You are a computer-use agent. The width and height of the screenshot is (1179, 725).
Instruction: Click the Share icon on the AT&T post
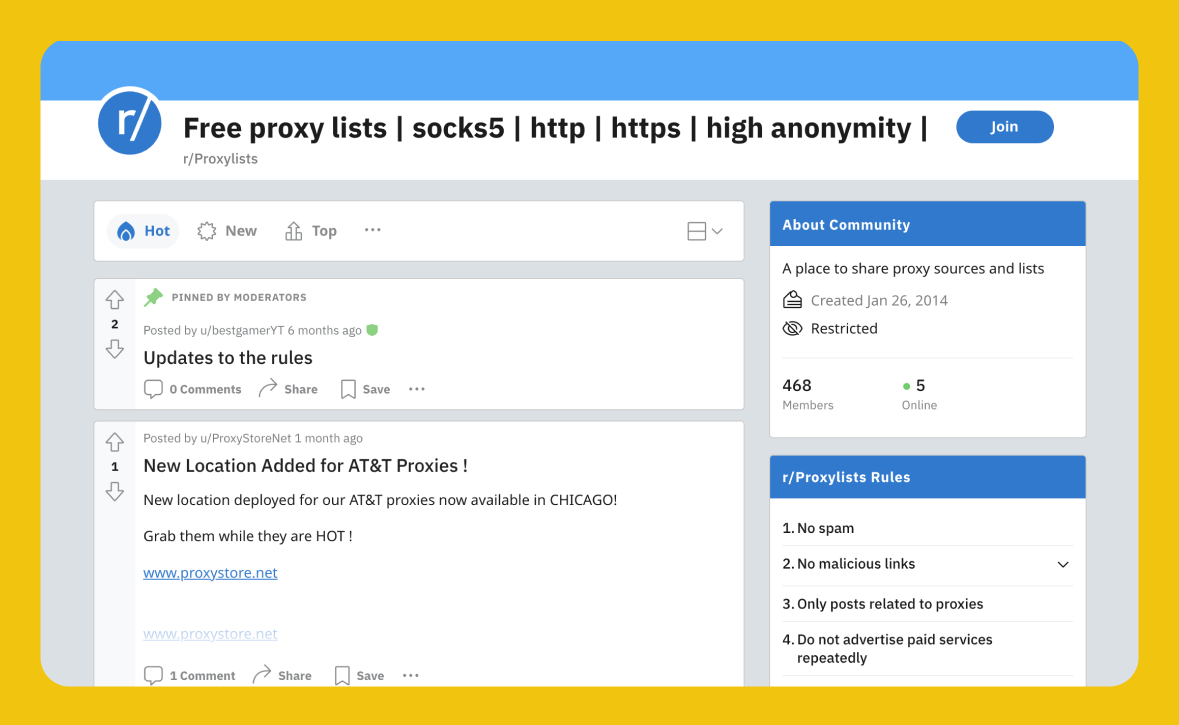[x=263, y=675]
